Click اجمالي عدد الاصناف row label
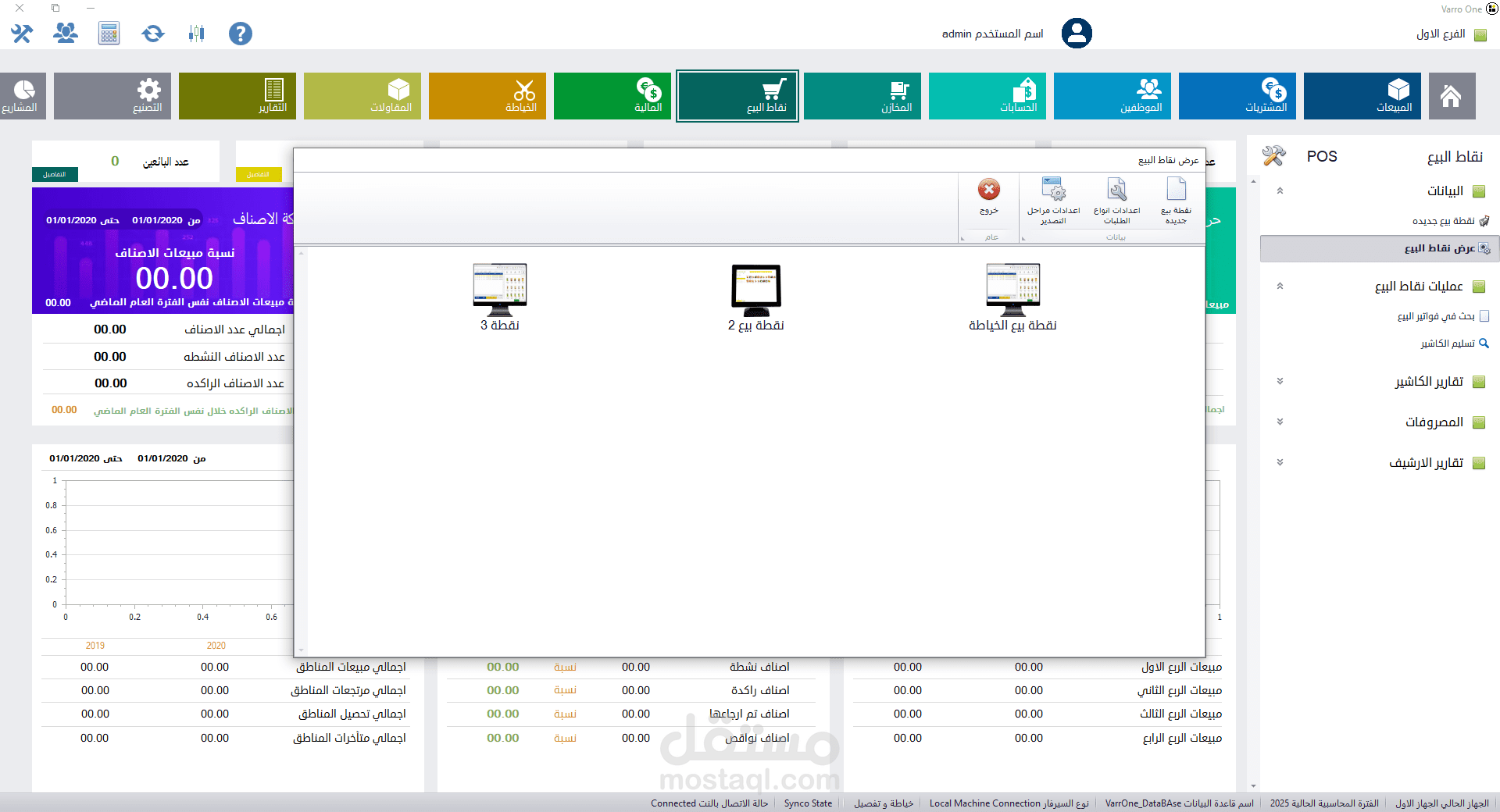The height and width of the screenshot is (812, 1500). [x=234, y=329]
